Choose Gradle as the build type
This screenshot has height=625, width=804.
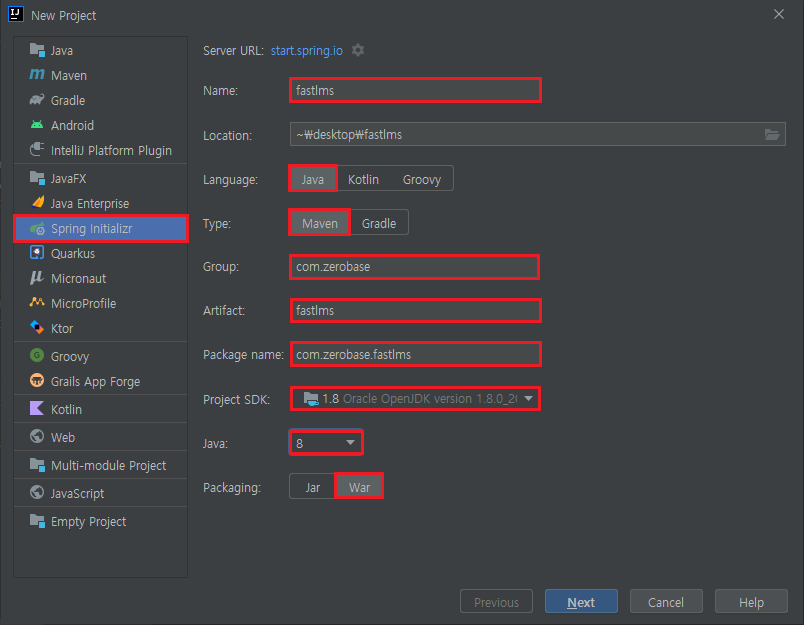(379, 223)
